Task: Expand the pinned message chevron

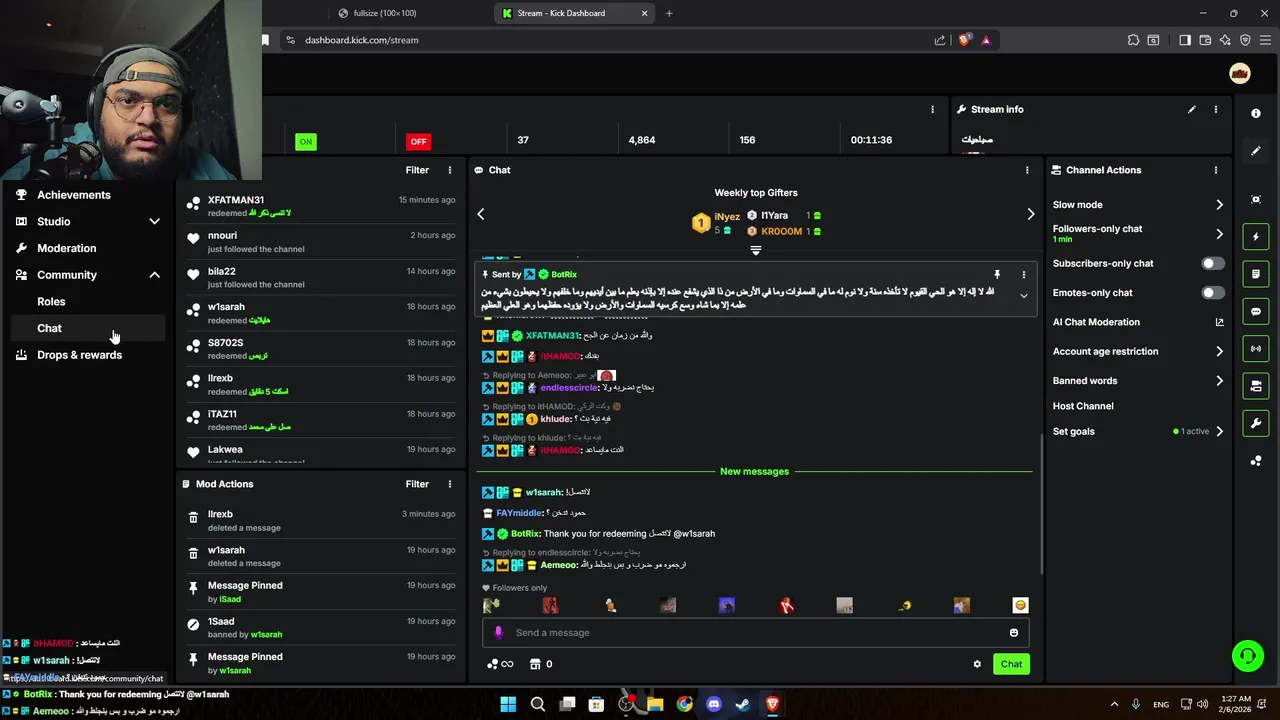Action: coord(1023,296)
